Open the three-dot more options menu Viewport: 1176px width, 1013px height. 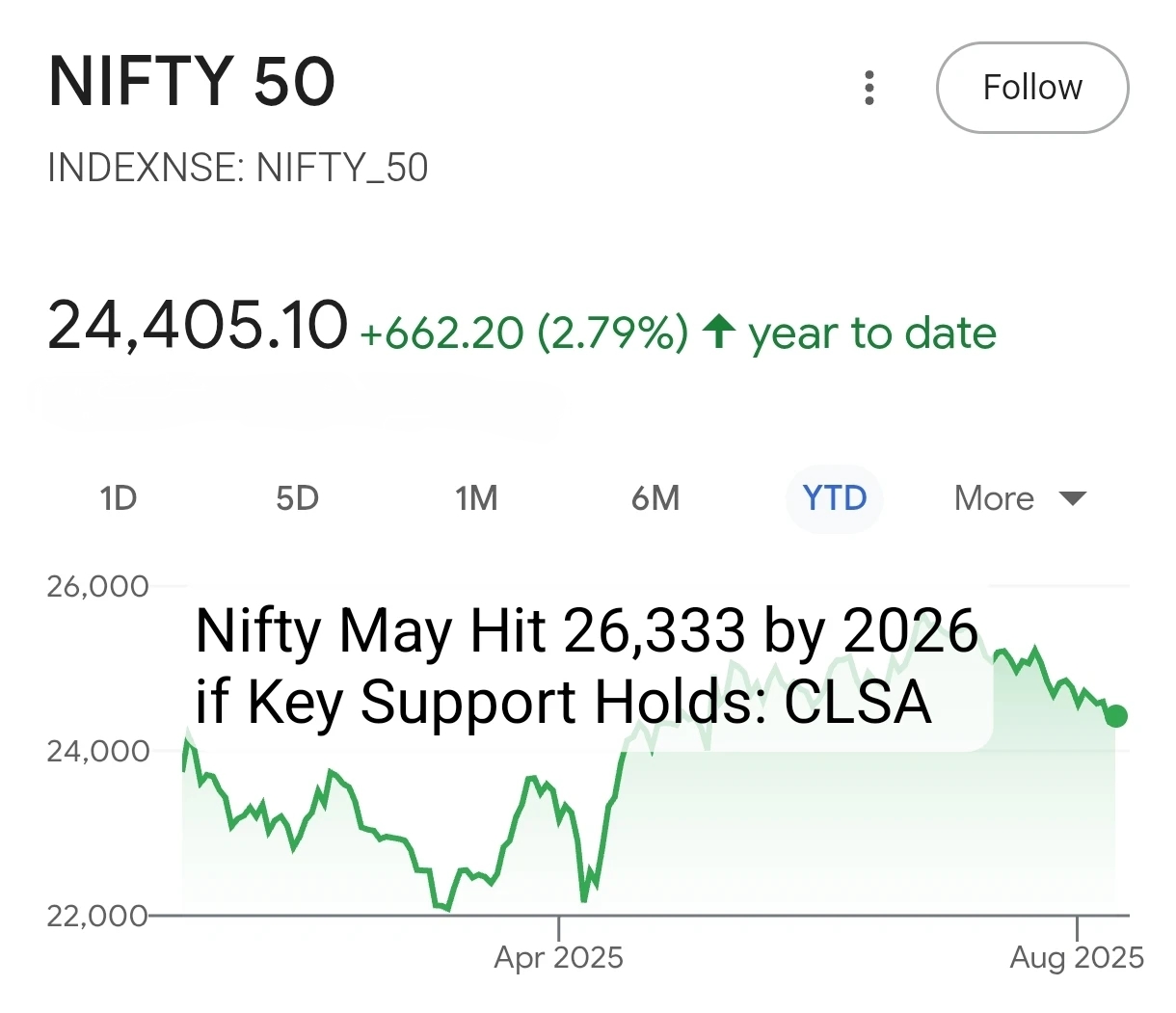point(869,88)
